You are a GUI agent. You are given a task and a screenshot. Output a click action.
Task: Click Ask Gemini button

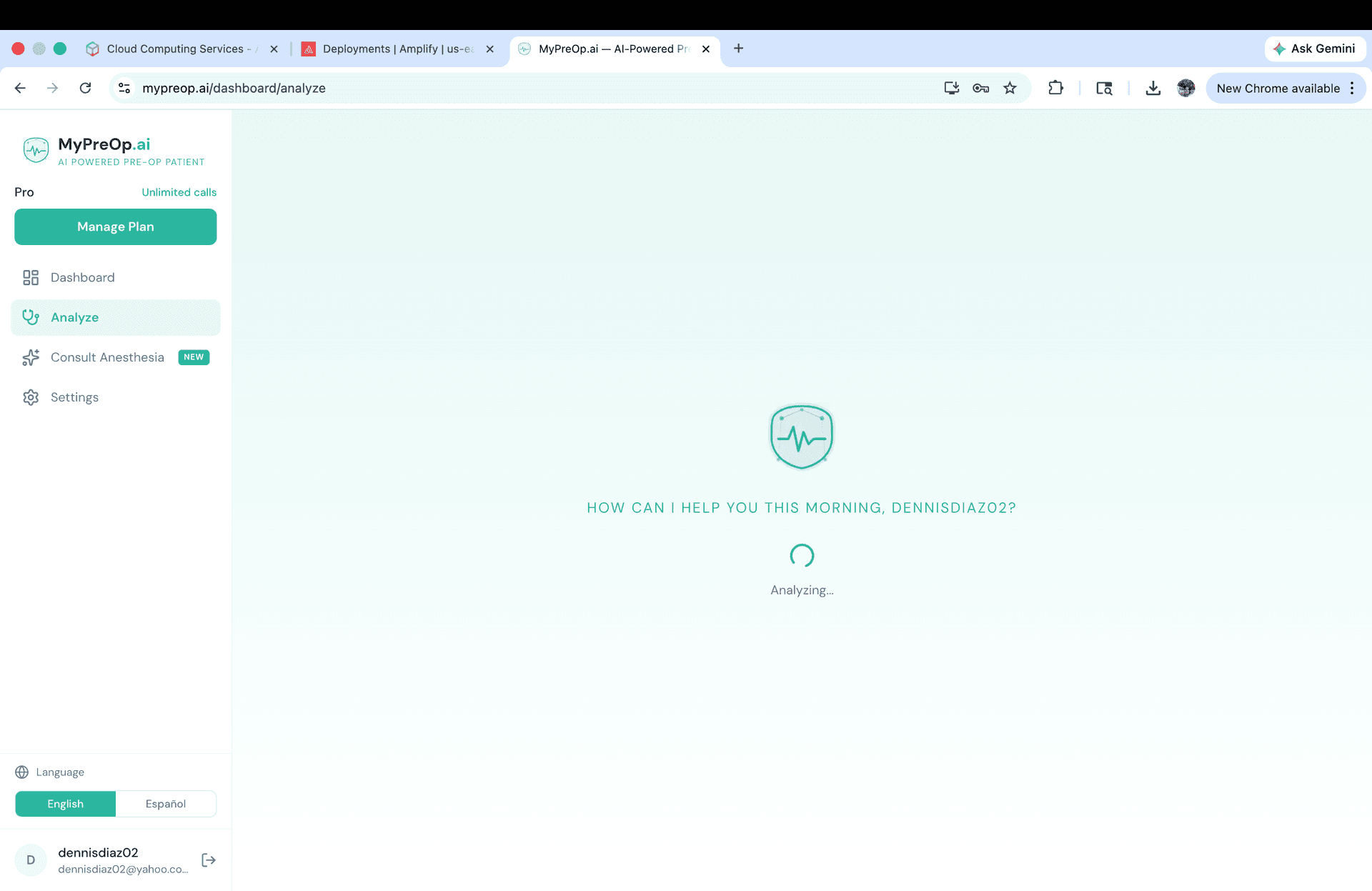click(1315, 49)
